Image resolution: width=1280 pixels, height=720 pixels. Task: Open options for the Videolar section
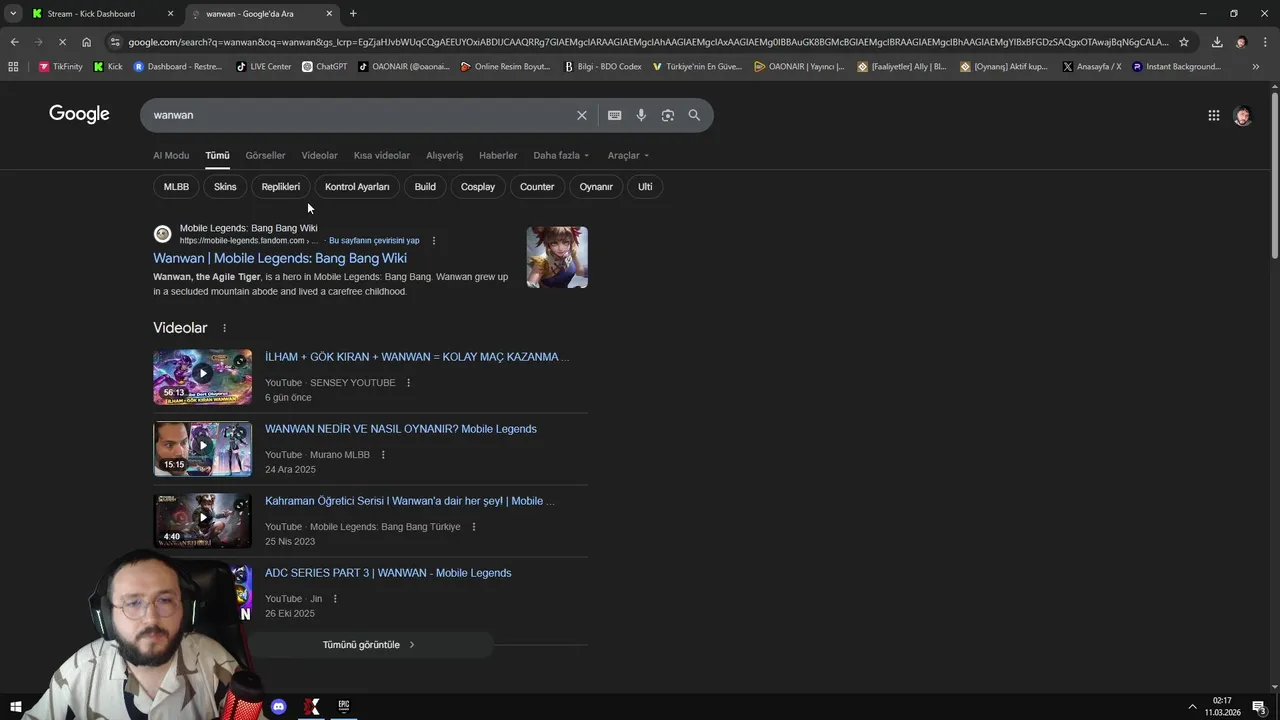pos(224,328)
